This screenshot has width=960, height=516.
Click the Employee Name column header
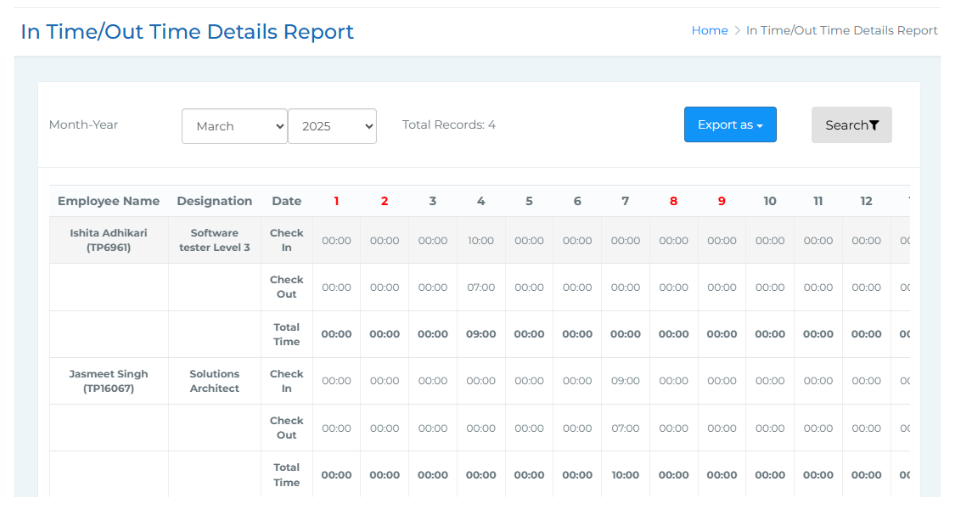tap(109, 201)
